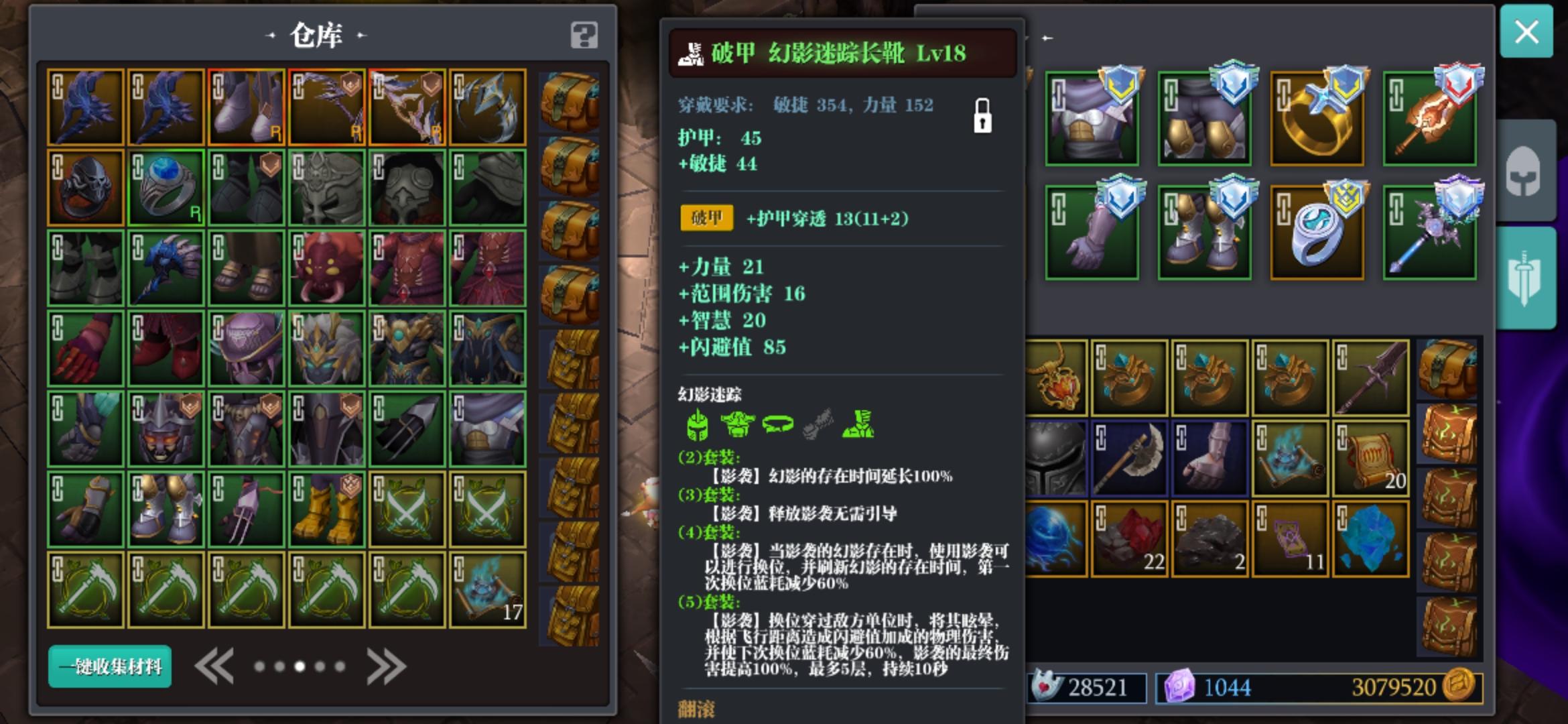
Task: Select the fifth warehouse page dot
Action: (340, 666)
